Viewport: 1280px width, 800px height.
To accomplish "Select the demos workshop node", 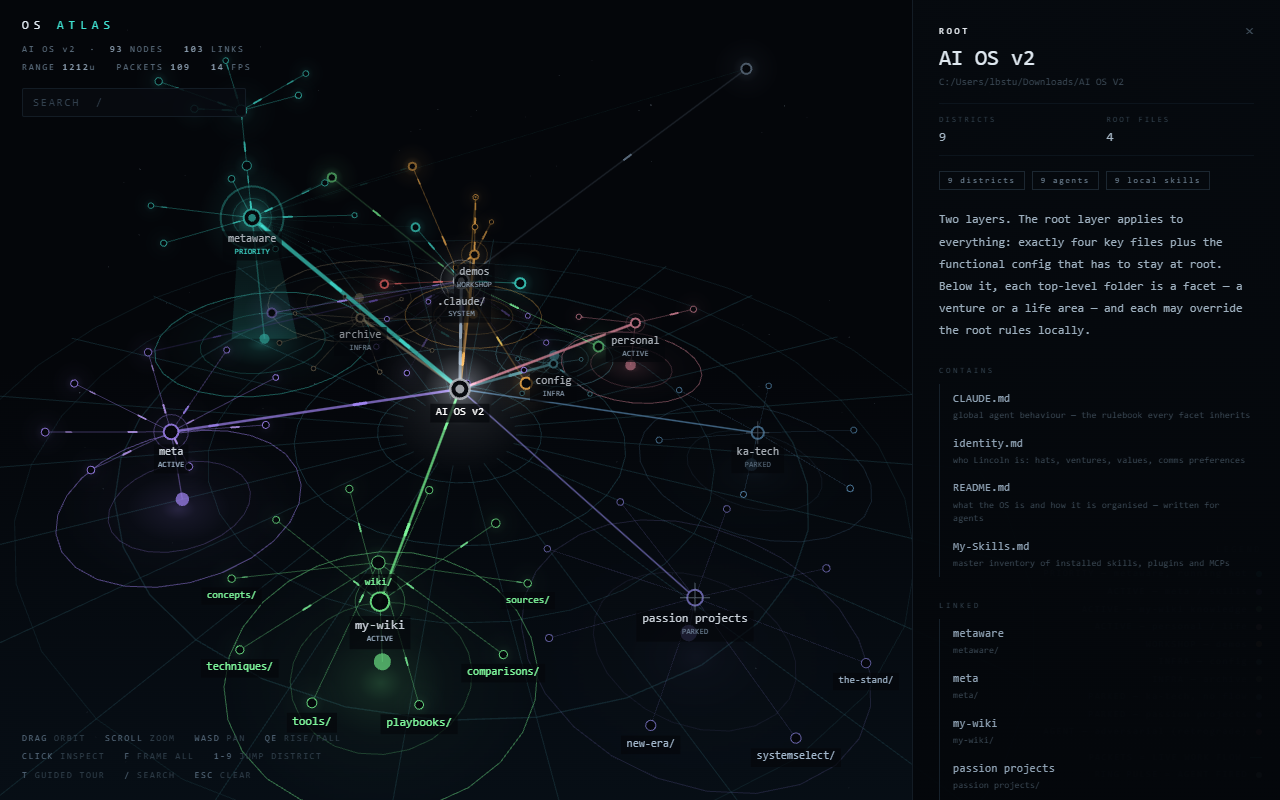I will [474, 255].
